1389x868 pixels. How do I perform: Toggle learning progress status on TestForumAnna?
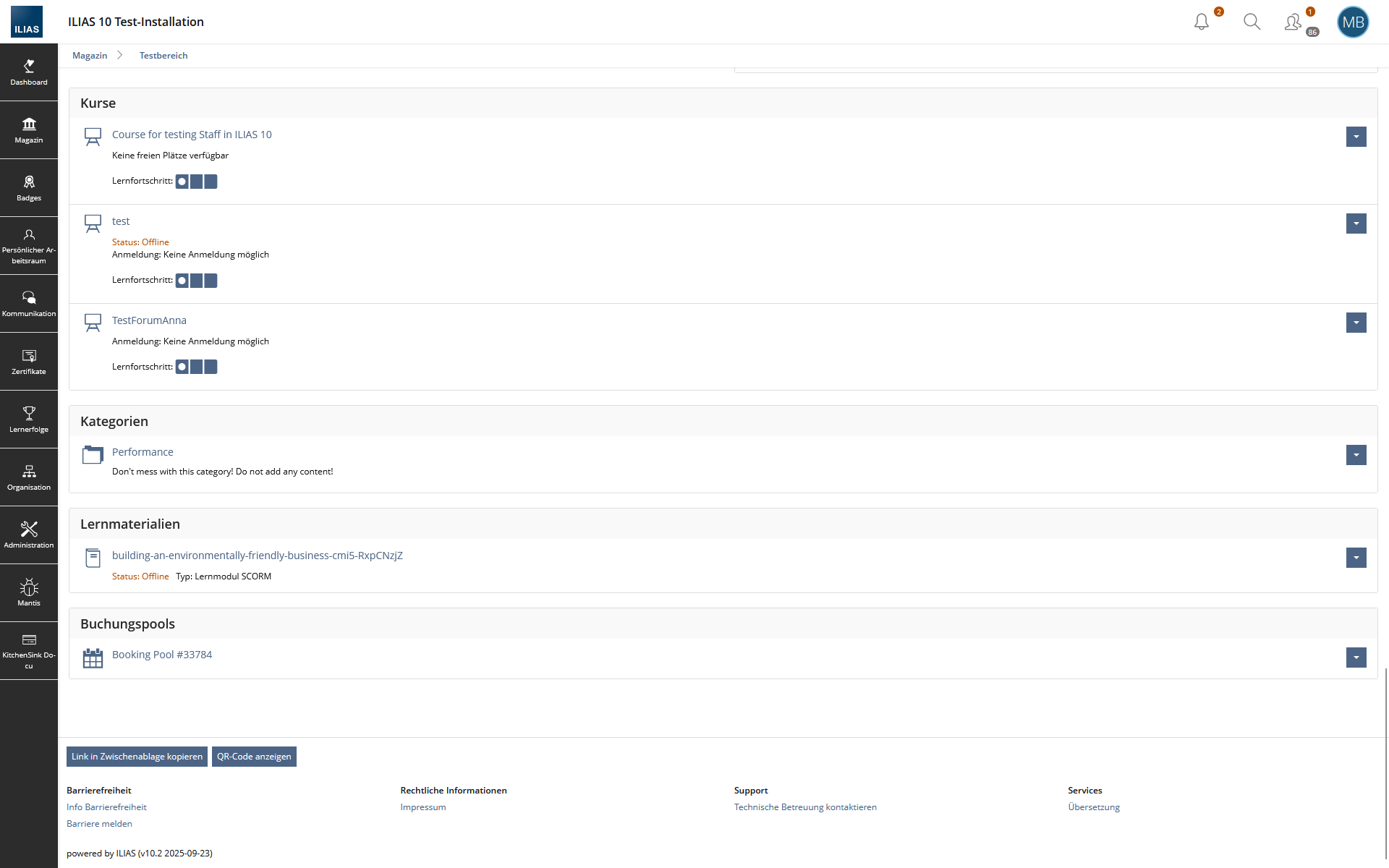[182, 367]
